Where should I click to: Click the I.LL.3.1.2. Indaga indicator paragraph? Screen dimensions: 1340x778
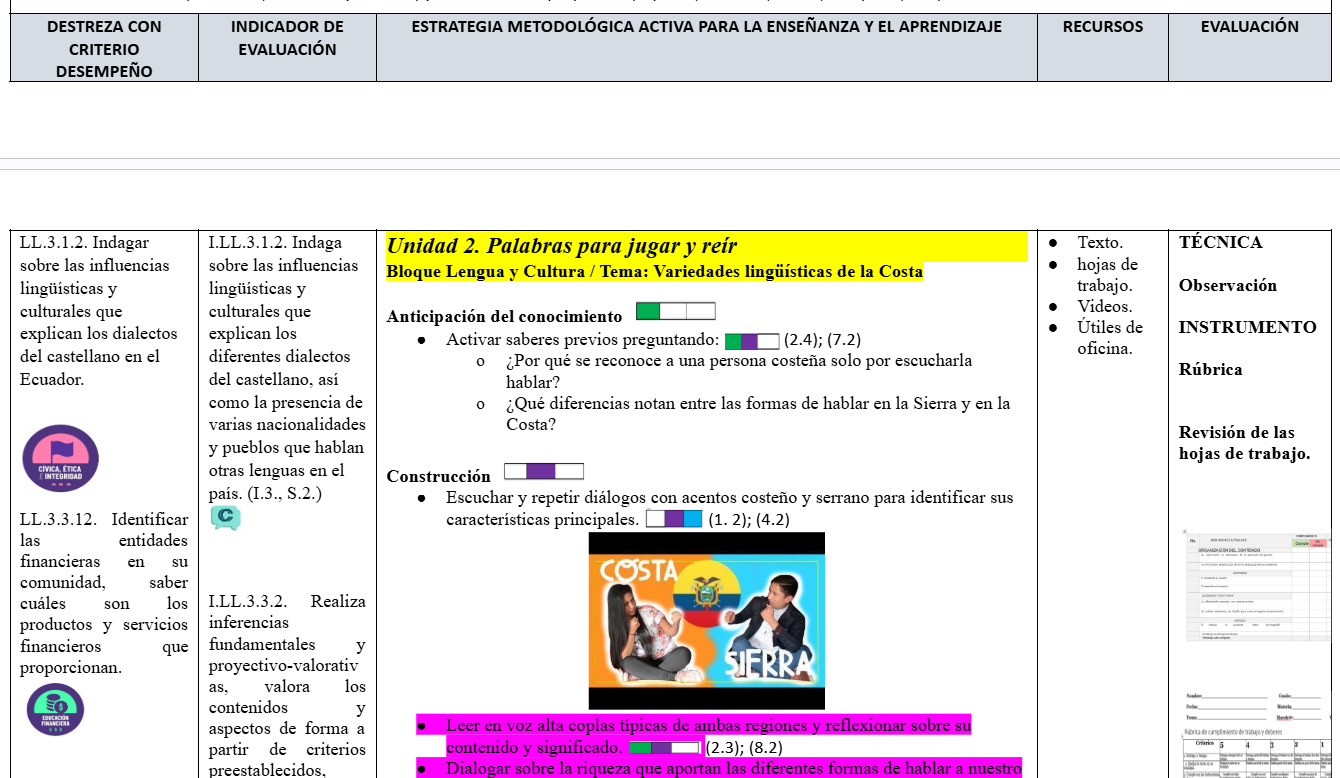pyautogui.click(x=287, y=368)
